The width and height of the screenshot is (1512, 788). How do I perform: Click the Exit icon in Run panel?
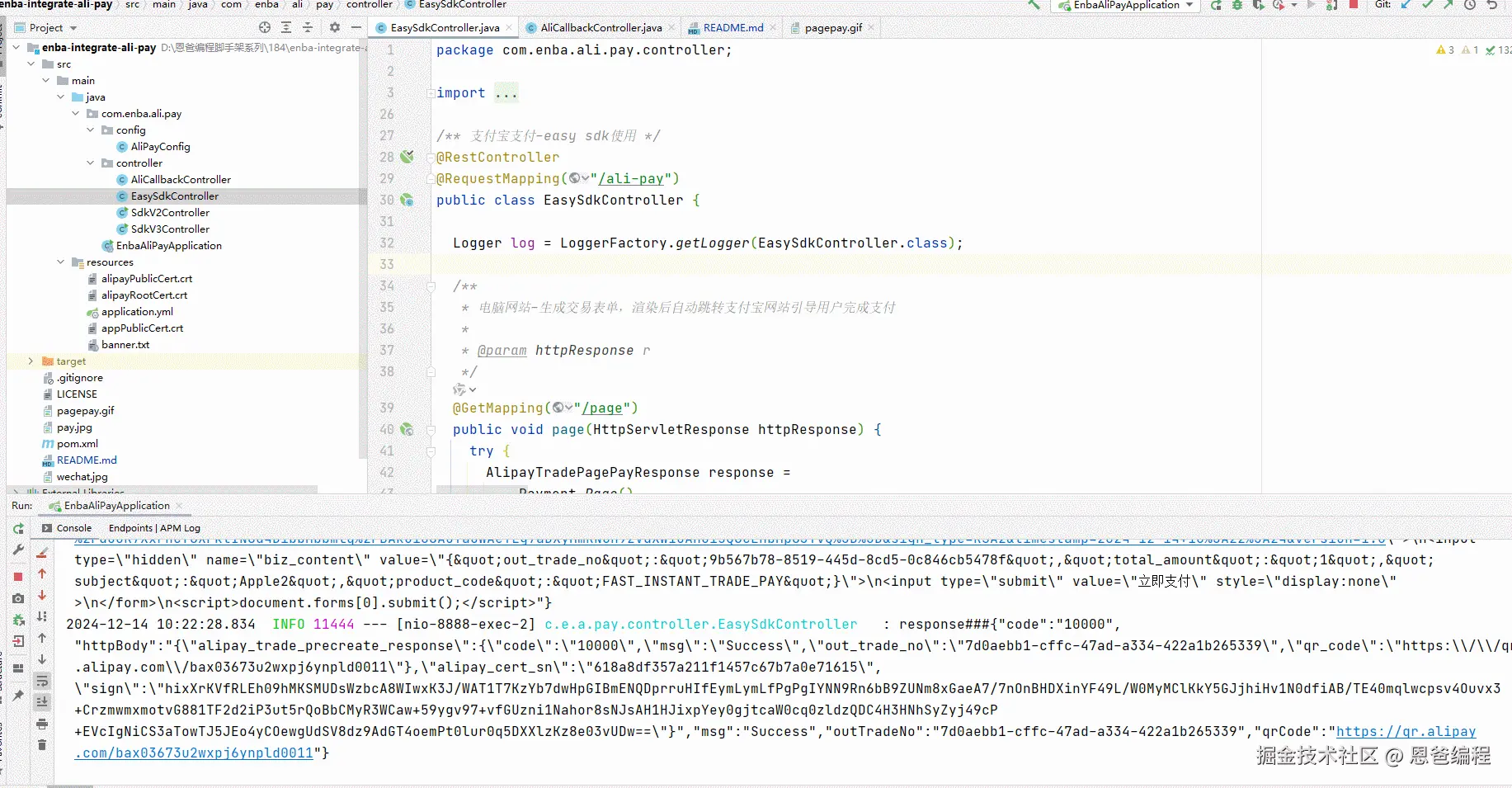(x=18, y=641)
